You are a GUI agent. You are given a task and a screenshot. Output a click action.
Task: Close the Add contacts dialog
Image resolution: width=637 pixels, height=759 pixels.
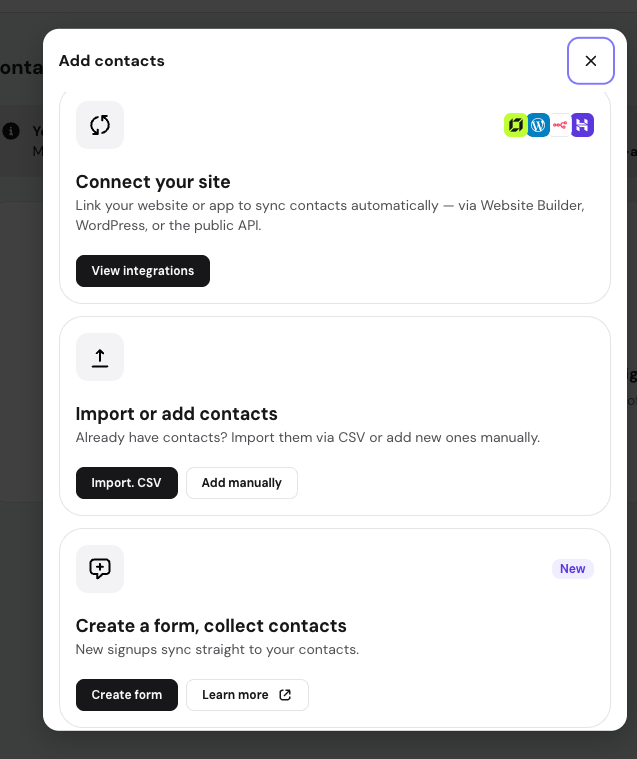point(591,61)
